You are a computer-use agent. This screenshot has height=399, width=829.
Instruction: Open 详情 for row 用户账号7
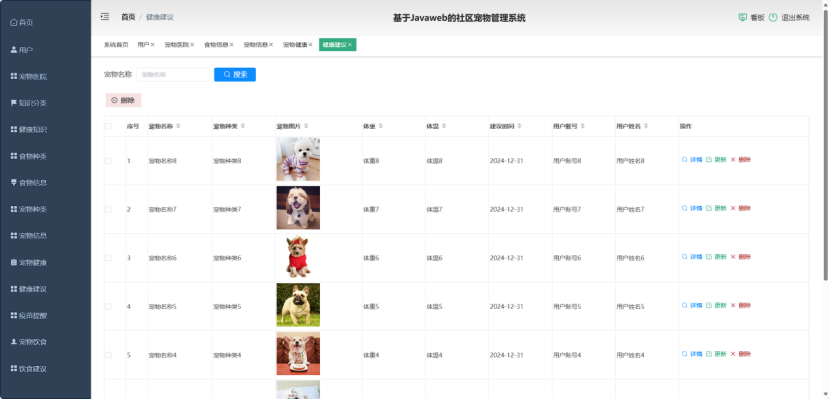(x=692, y=208)
